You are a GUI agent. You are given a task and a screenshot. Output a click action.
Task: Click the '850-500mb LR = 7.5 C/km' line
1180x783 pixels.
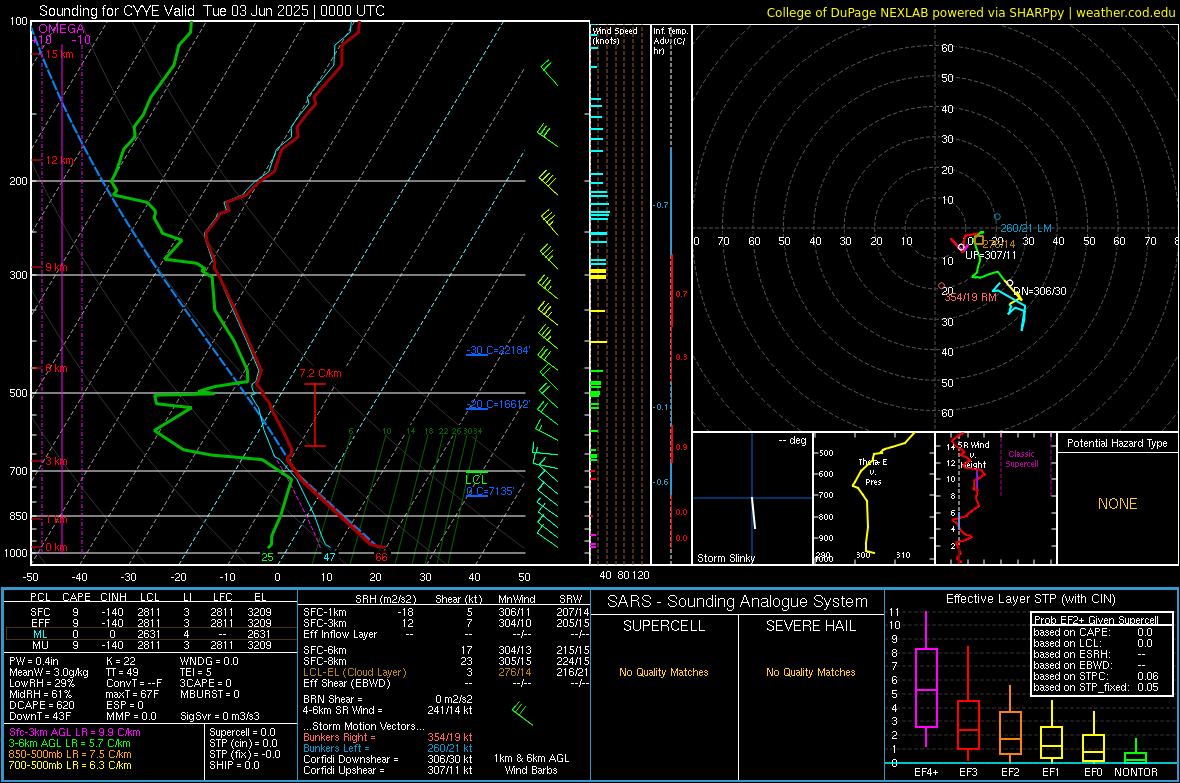point(70,754)
